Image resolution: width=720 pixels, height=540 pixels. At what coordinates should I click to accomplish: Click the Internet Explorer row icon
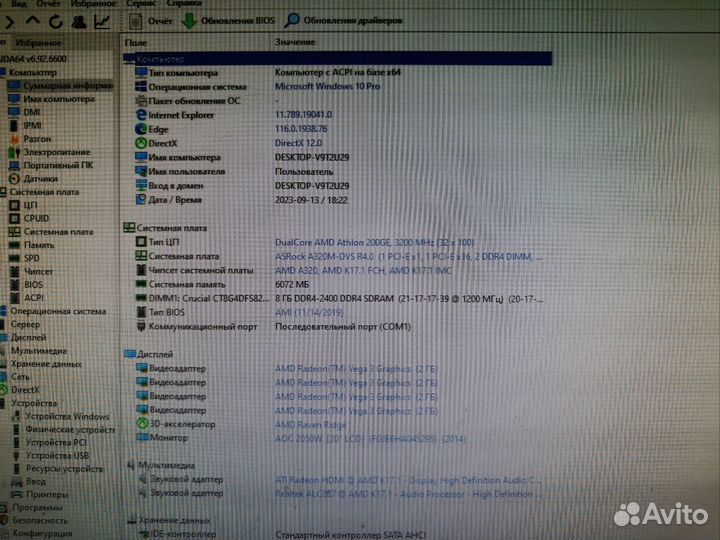tap(141, 115)
